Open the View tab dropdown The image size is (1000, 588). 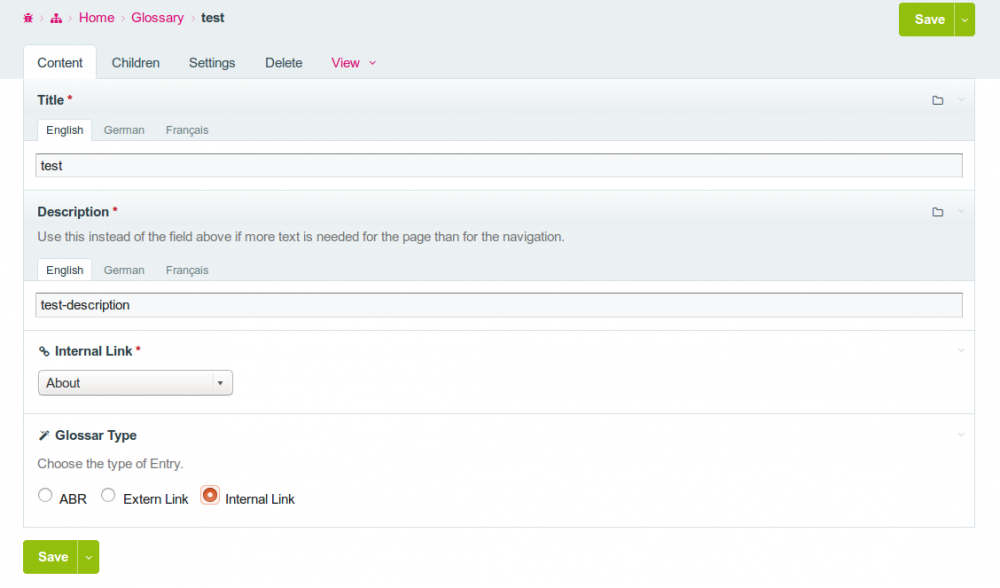(353, 63)
